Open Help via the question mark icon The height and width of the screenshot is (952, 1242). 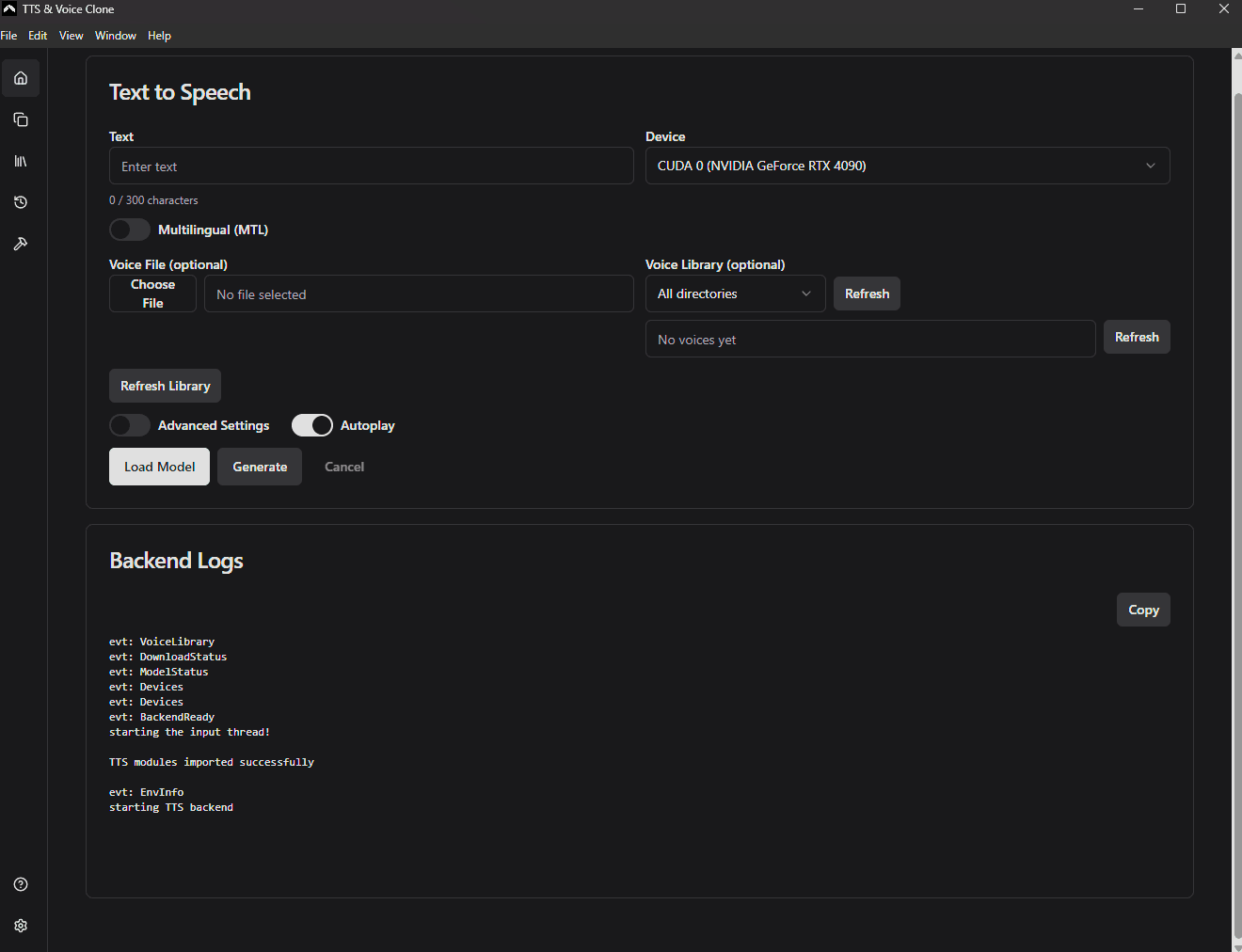(x=20, y=883)
